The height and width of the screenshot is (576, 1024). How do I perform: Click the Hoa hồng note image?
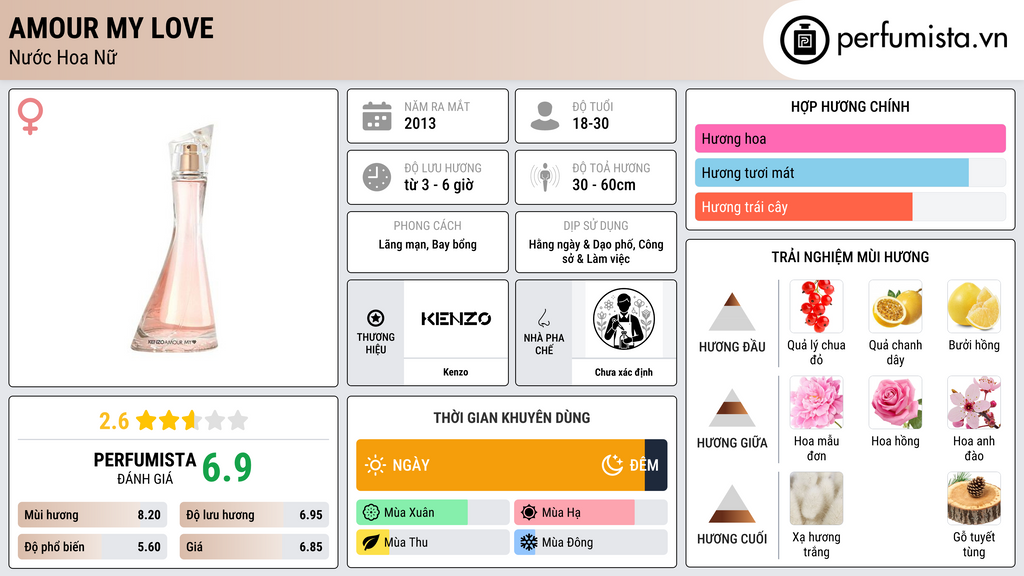coord(895,402)
